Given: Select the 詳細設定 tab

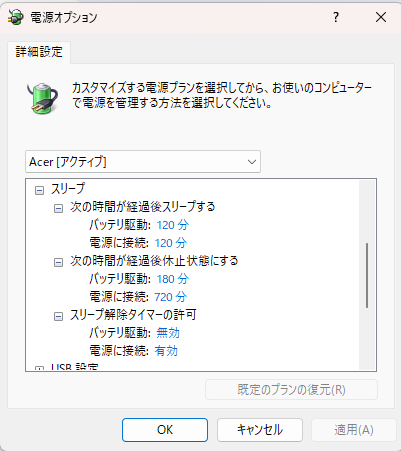Looking at the screenshot, I should [x=39, y=52].
